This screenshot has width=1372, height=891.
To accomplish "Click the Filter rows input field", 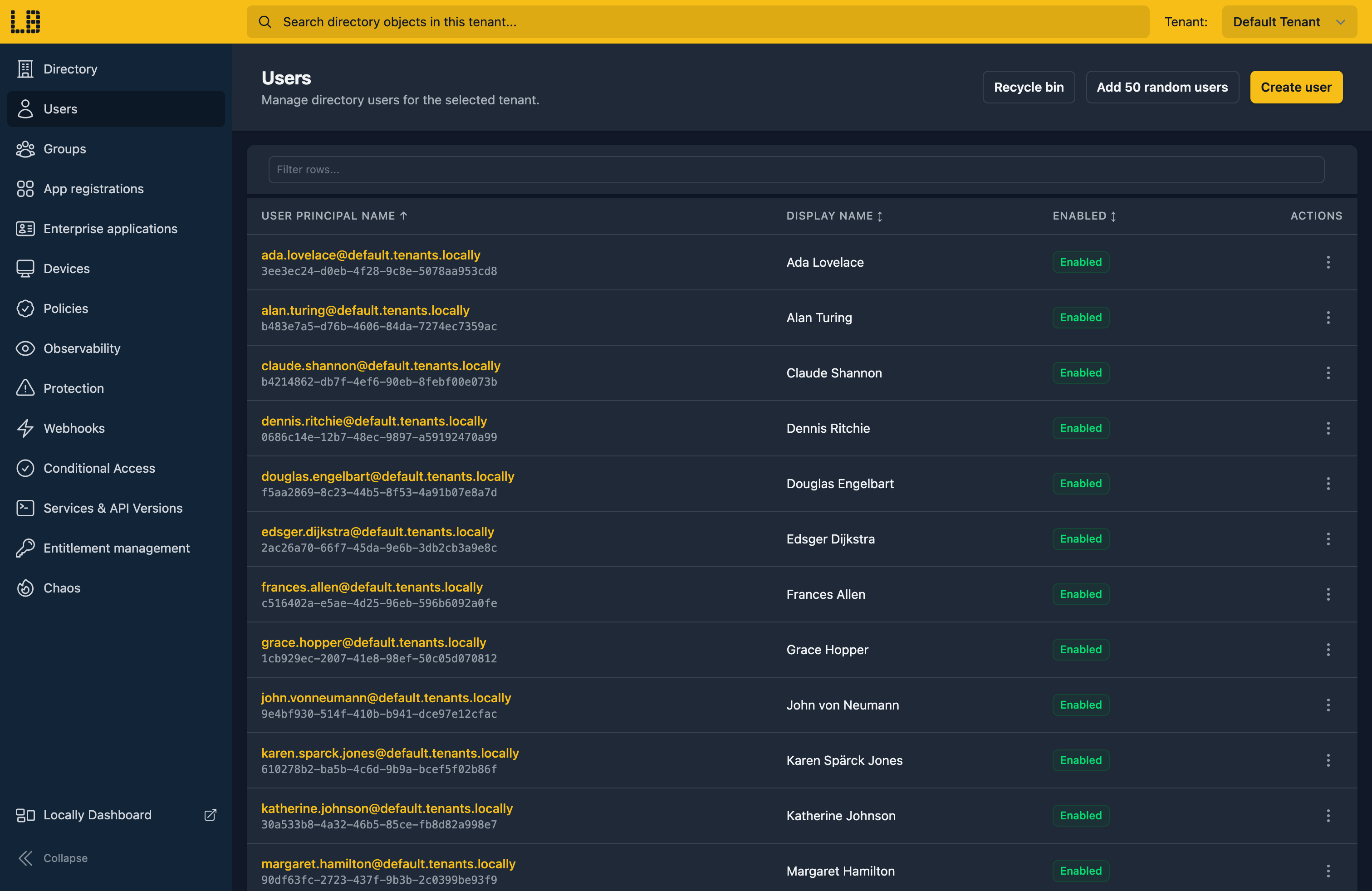I will point(796,169).
